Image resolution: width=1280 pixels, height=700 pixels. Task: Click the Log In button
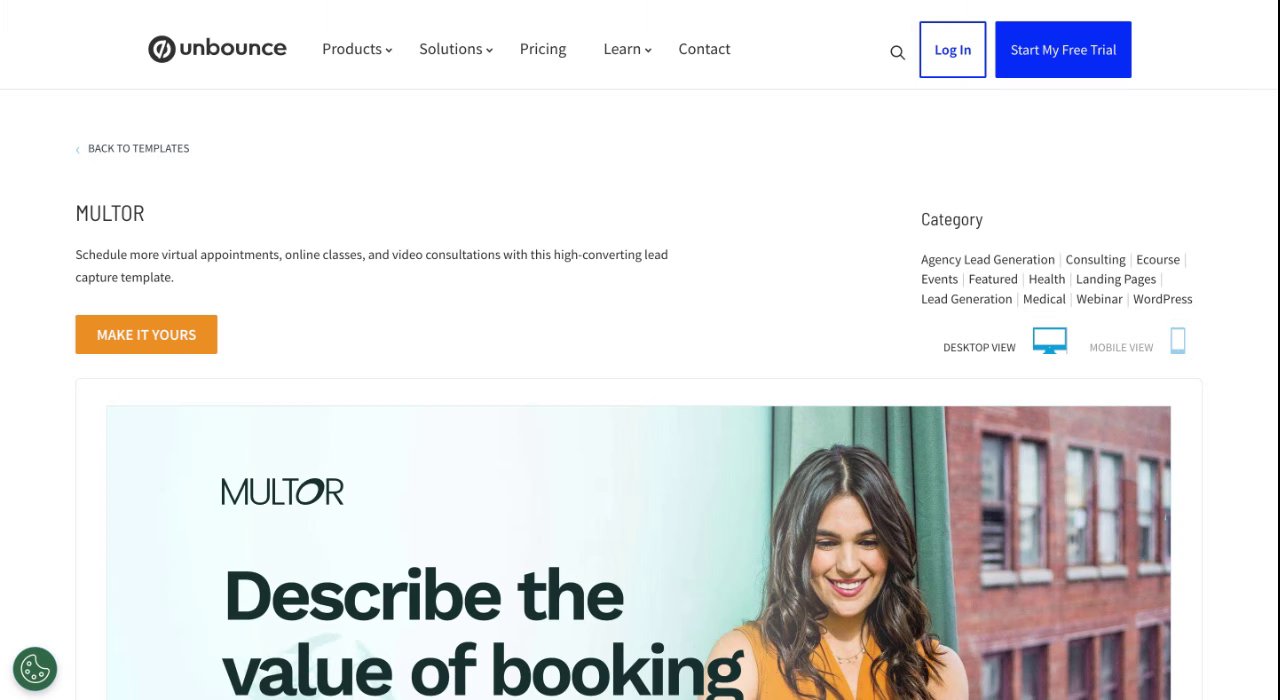click(x=953, y=50)
